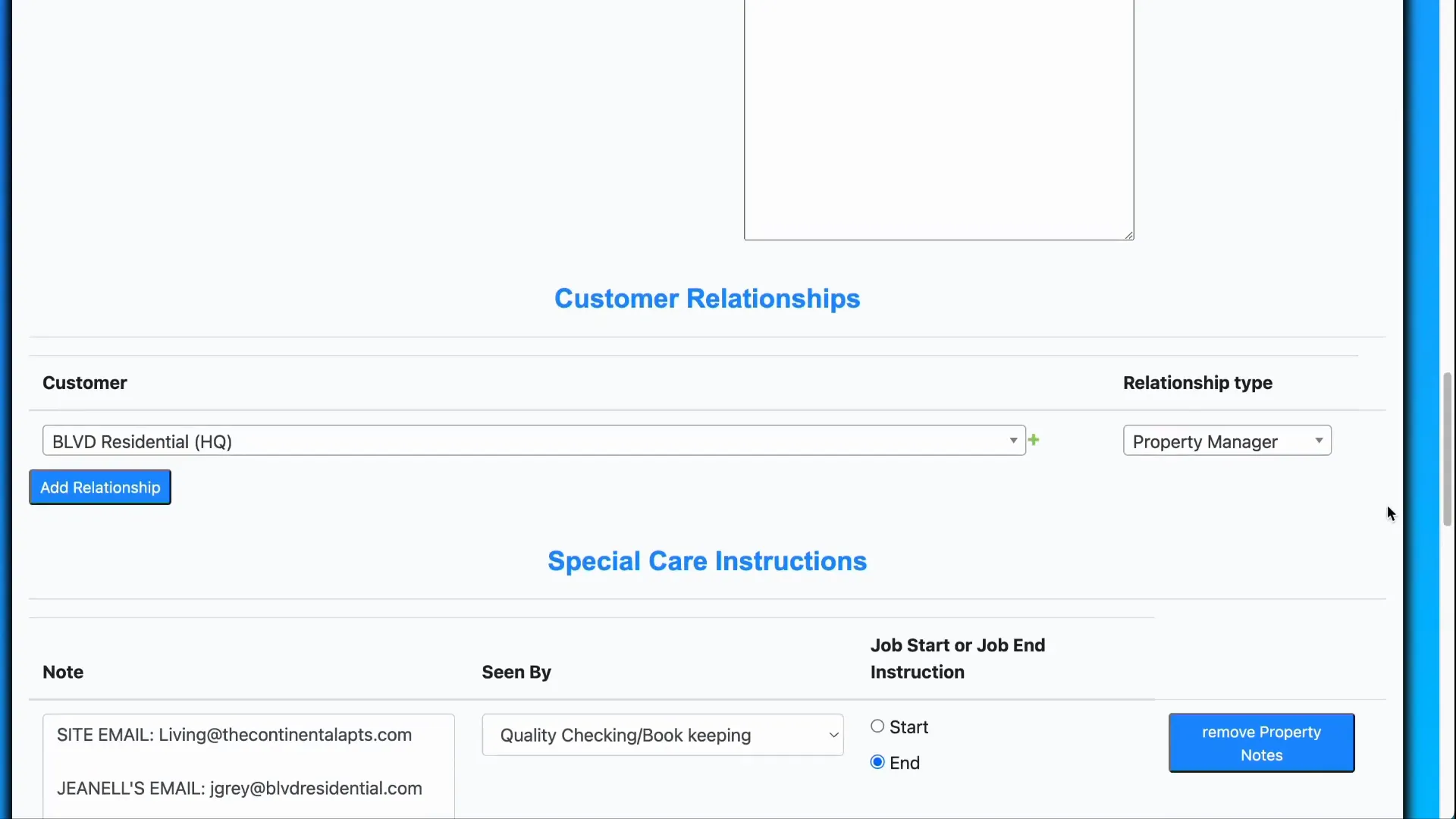
Task: Click the remove Property Notes button
Action: click(x=1261, y=742)
